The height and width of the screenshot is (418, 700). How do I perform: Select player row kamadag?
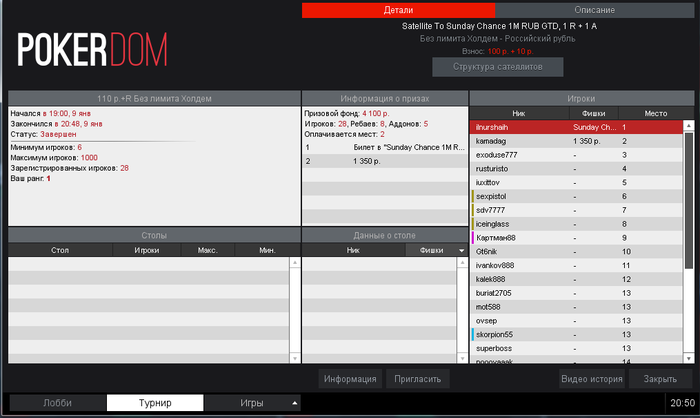pos(576,141)
